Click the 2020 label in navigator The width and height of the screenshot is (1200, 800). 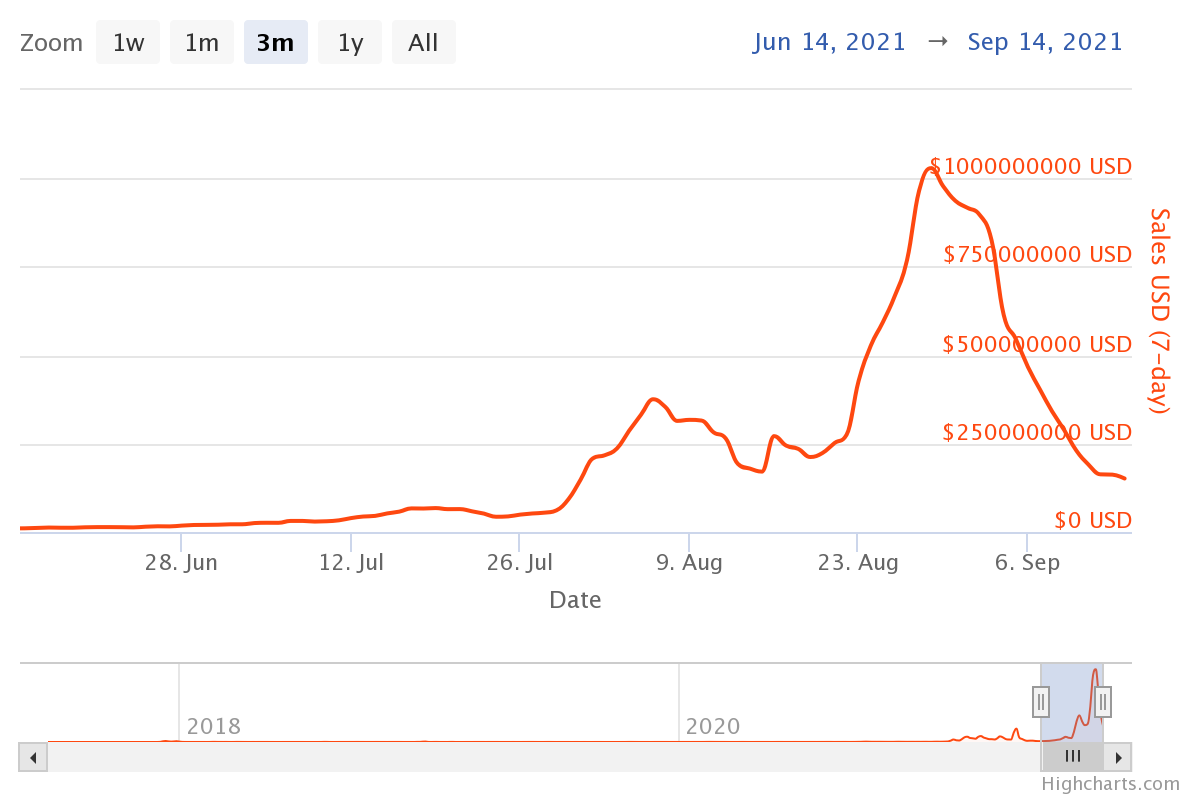point(713,726)
